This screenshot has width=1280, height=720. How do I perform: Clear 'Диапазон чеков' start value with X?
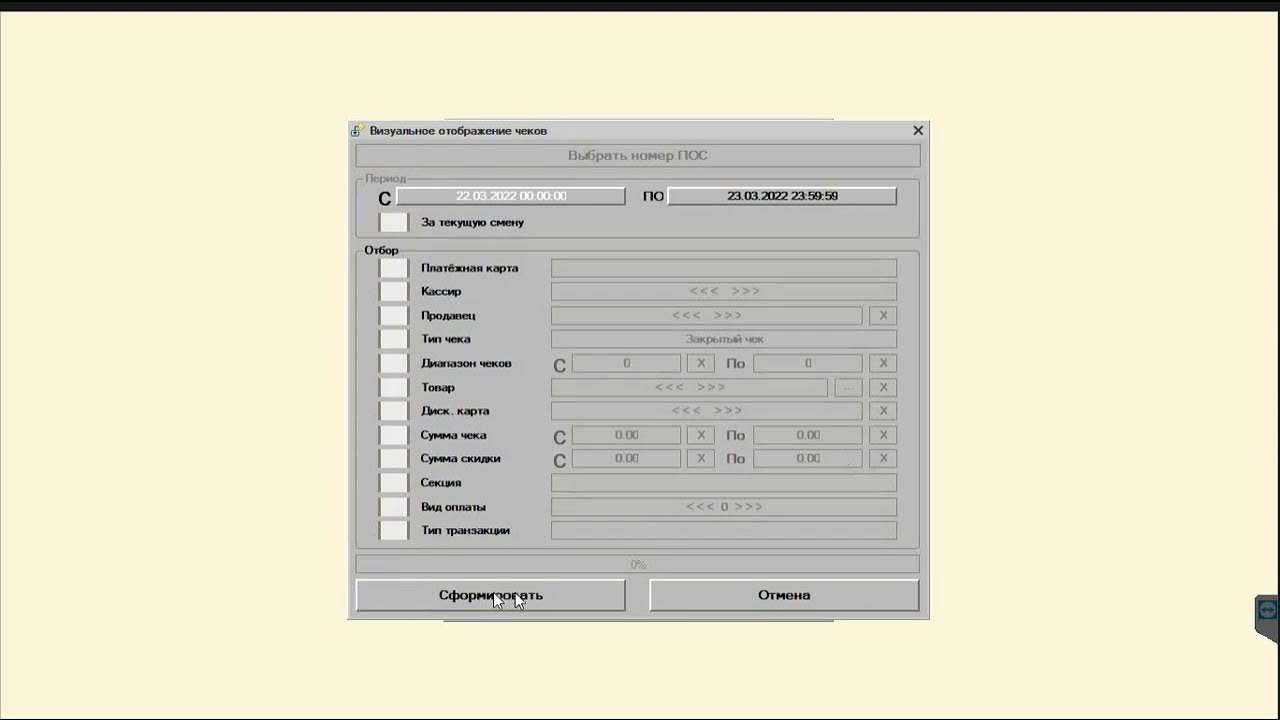[x=701, y=363]
